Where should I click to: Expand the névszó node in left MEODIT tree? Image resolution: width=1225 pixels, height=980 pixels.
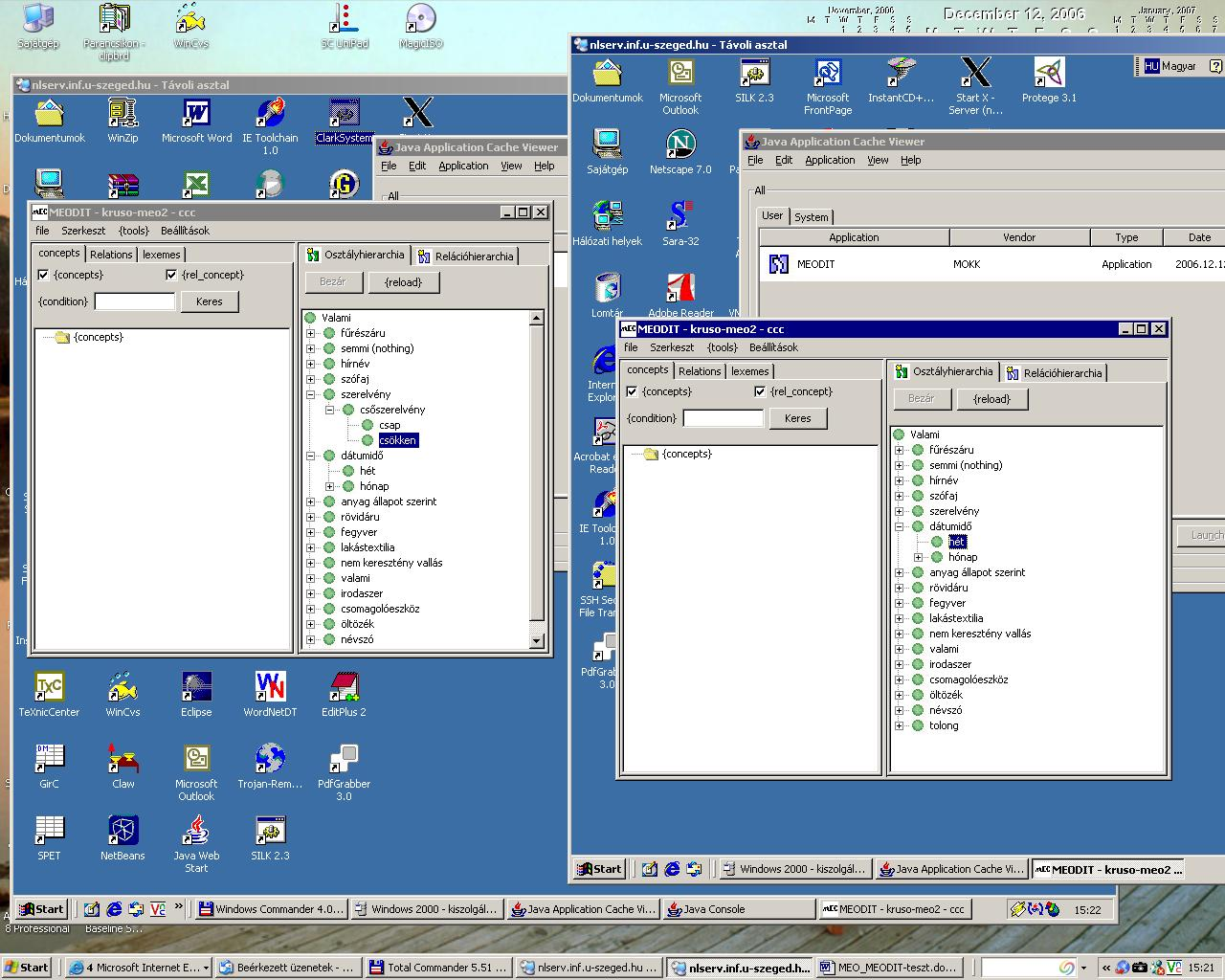click(x=310, y=639)
